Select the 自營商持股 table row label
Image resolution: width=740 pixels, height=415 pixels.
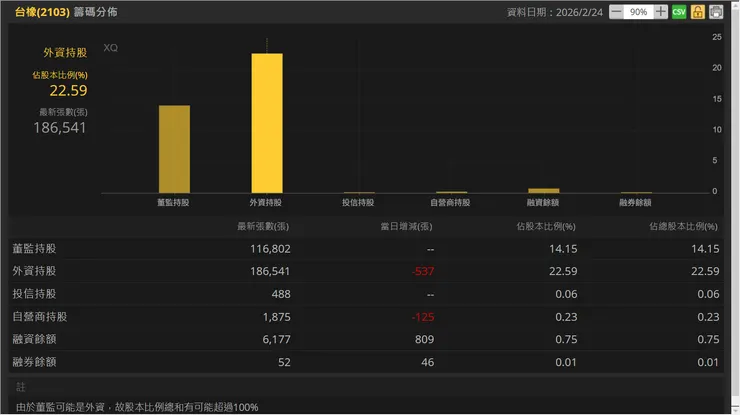tap(40, 316)
